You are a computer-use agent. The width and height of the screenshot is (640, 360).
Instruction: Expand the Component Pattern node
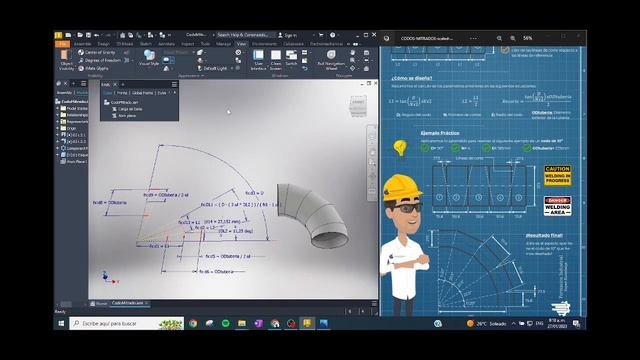[58, 148]
